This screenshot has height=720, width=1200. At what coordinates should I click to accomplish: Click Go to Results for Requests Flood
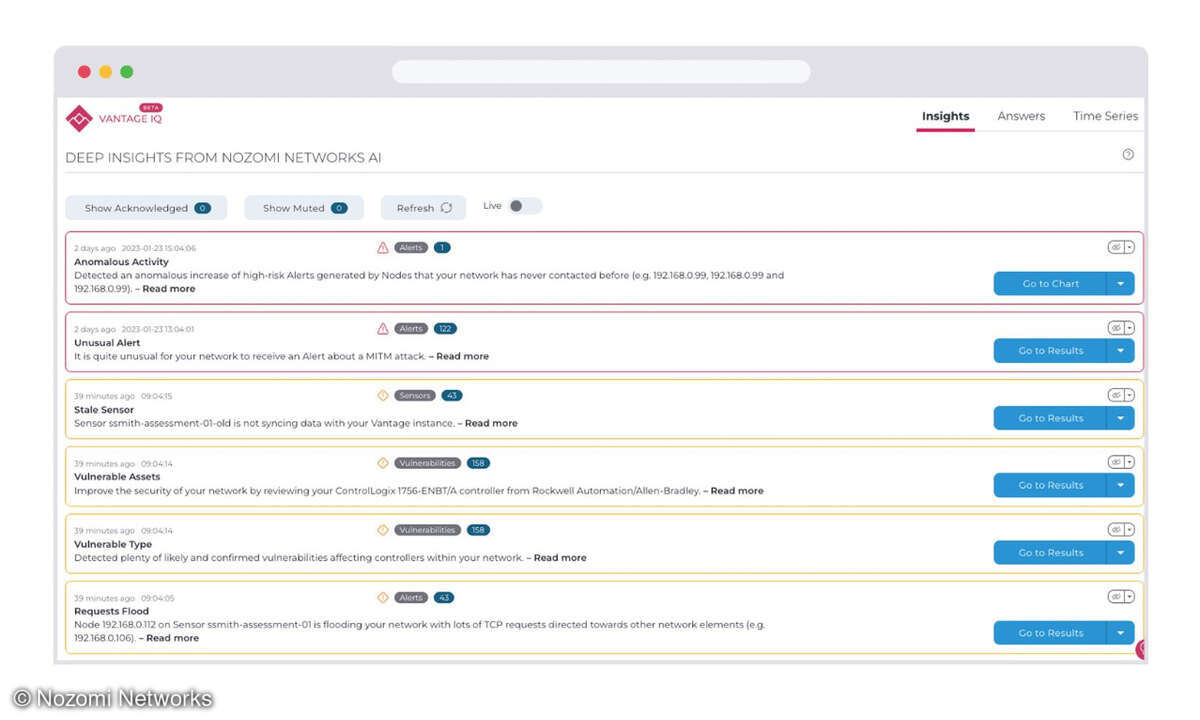(x=1050, y=633)
